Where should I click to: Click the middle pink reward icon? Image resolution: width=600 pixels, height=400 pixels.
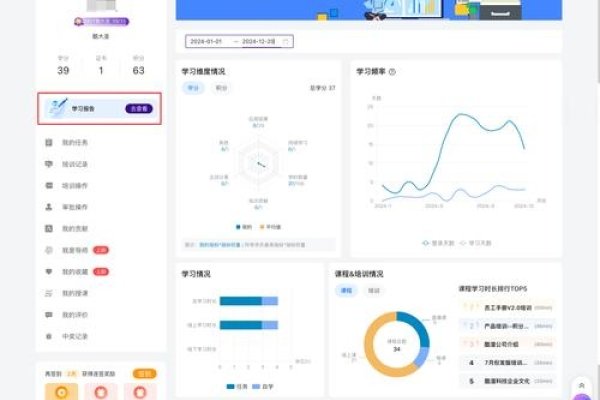click(x=101, y=392)
